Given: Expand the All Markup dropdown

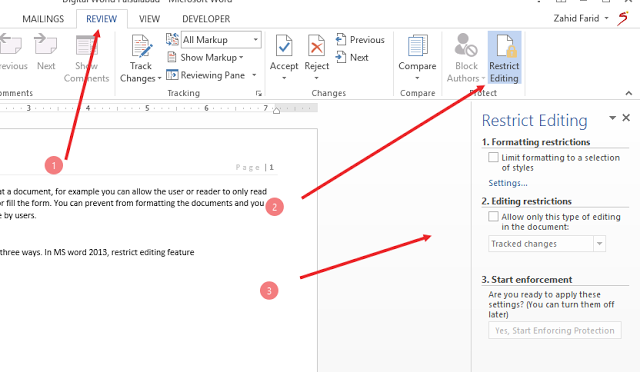Looking at the screenshot, I should click(221, 40).
